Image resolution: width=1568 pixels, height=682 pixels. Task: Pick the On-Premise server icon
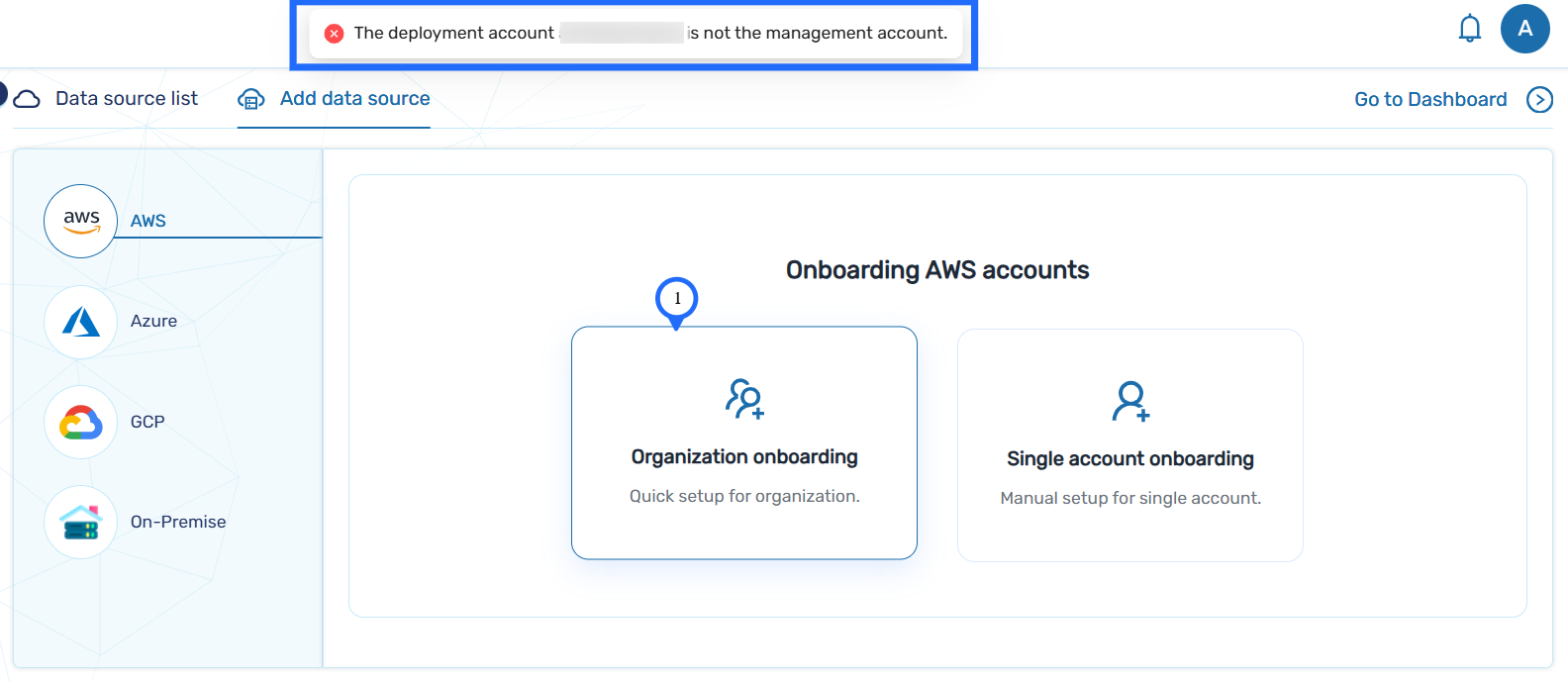click(x=81, y=522)
